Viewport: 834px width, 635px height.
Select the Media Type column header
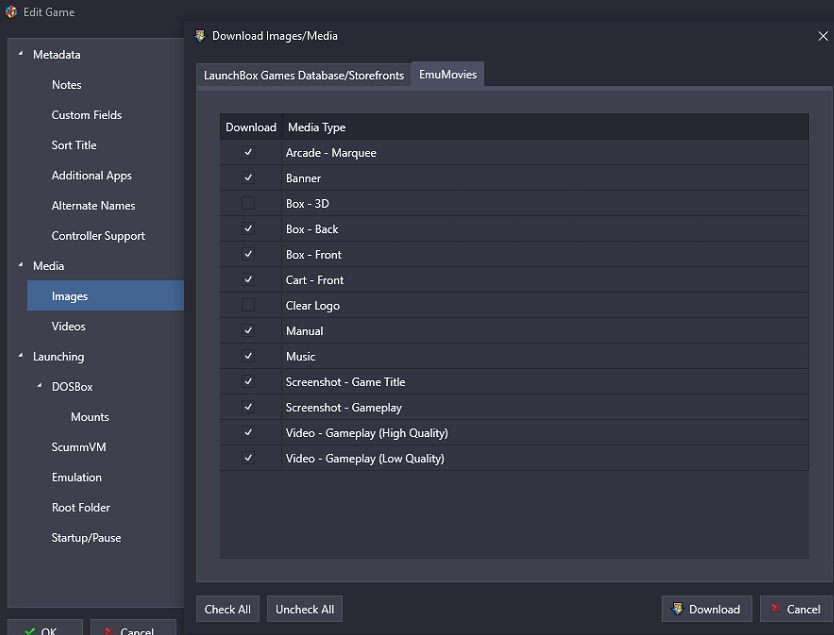pos(545,127)
